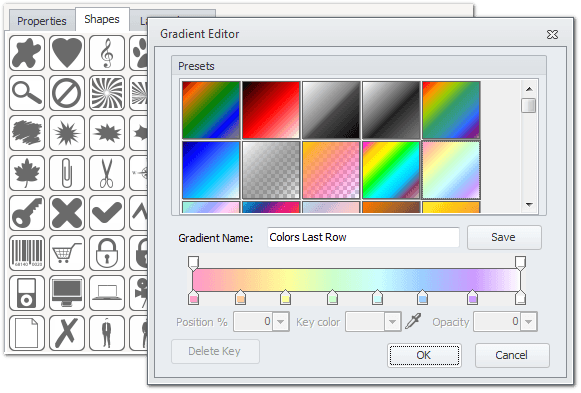
Task: Click the presets scrollbar thumb
Action: coord(529,105)
